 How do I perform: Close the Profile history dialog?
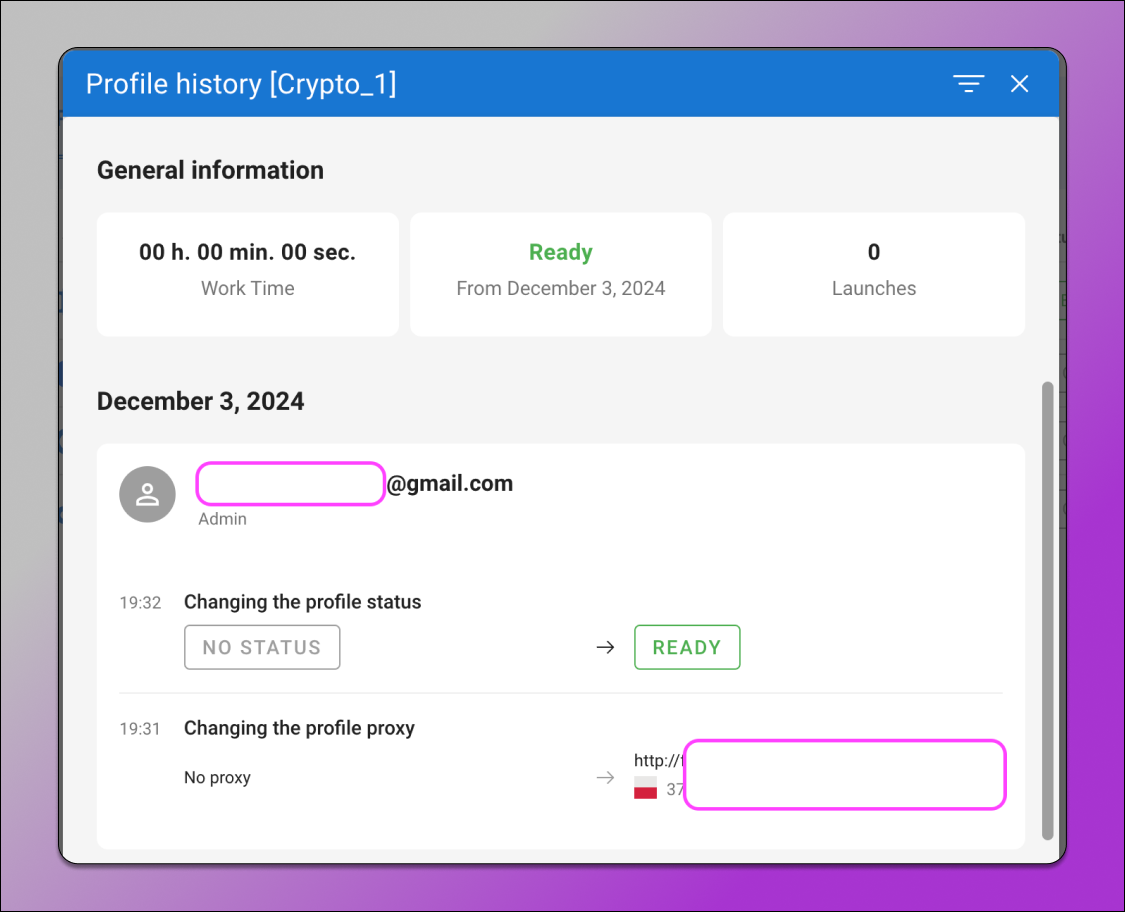coord(1020,84)
